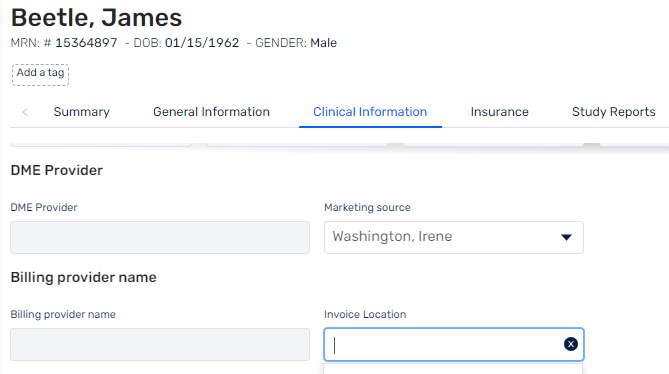Click the Add a tag button
Image resolution: width=669 pixels, height=374 pixels.
click(x=41, y=75)
